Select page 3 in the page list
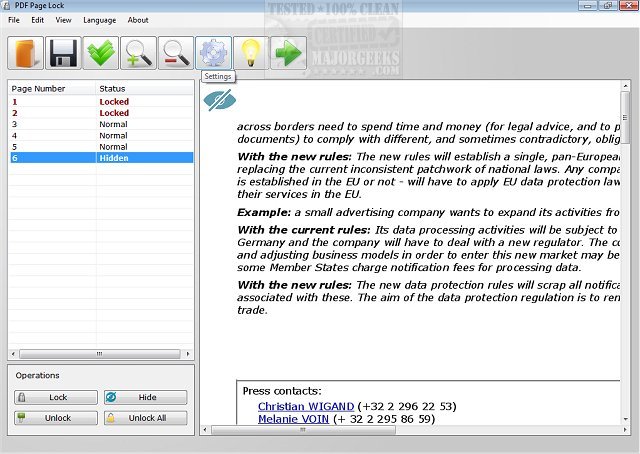Image resolution: width=640 pixels, height=454 pixels. coord(101,124)
